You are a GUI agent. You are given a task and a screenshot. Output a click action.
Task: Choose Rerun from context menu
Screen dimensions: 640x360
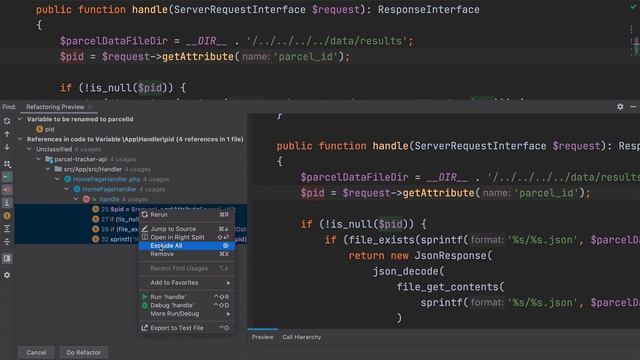coord(187,215)
